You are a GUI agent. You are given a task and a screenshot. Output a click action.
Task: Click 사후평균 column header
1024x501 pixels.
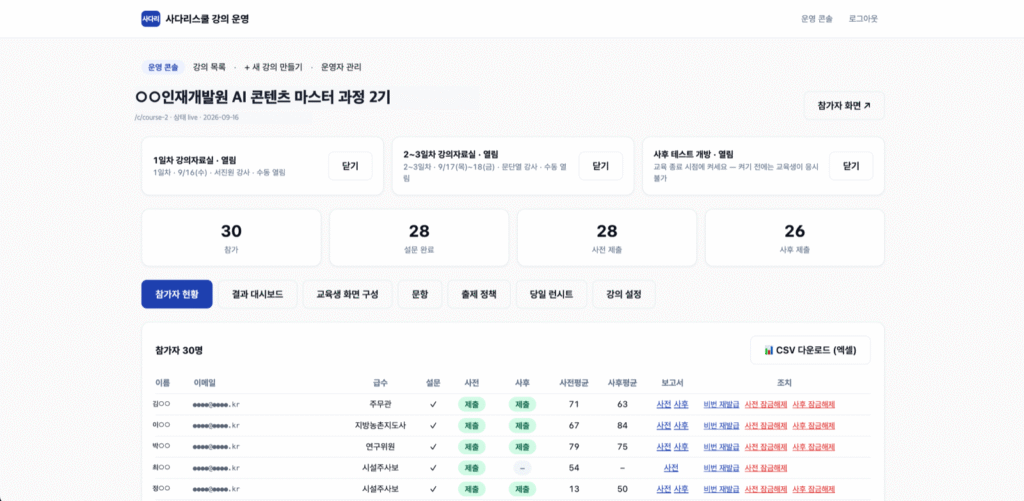click(x=622, y=383)
